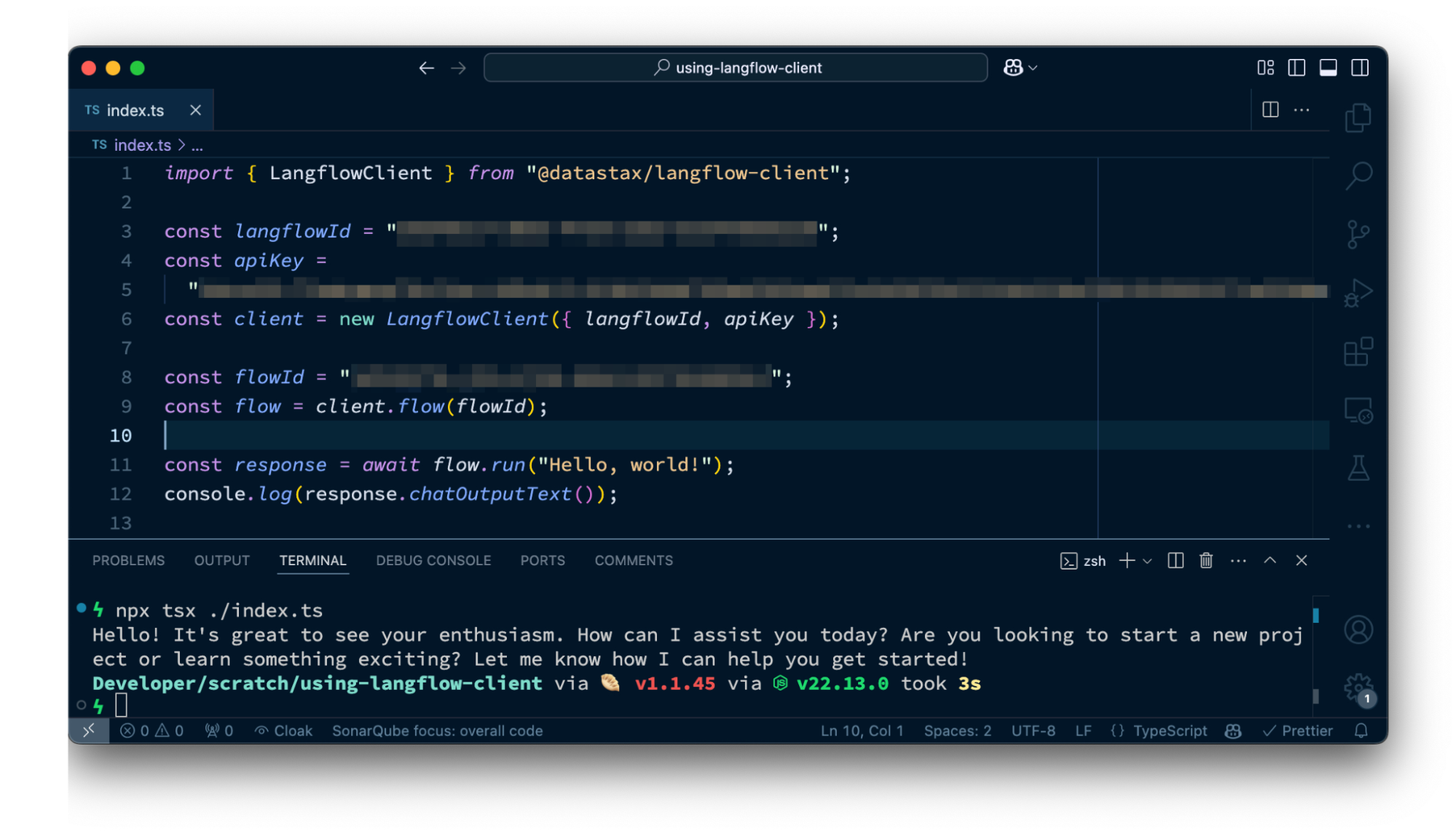The image size is (1456, 834).
Task: Switch to the DEBUG CONSOLE tab
Action: click(x=433, y=560)
